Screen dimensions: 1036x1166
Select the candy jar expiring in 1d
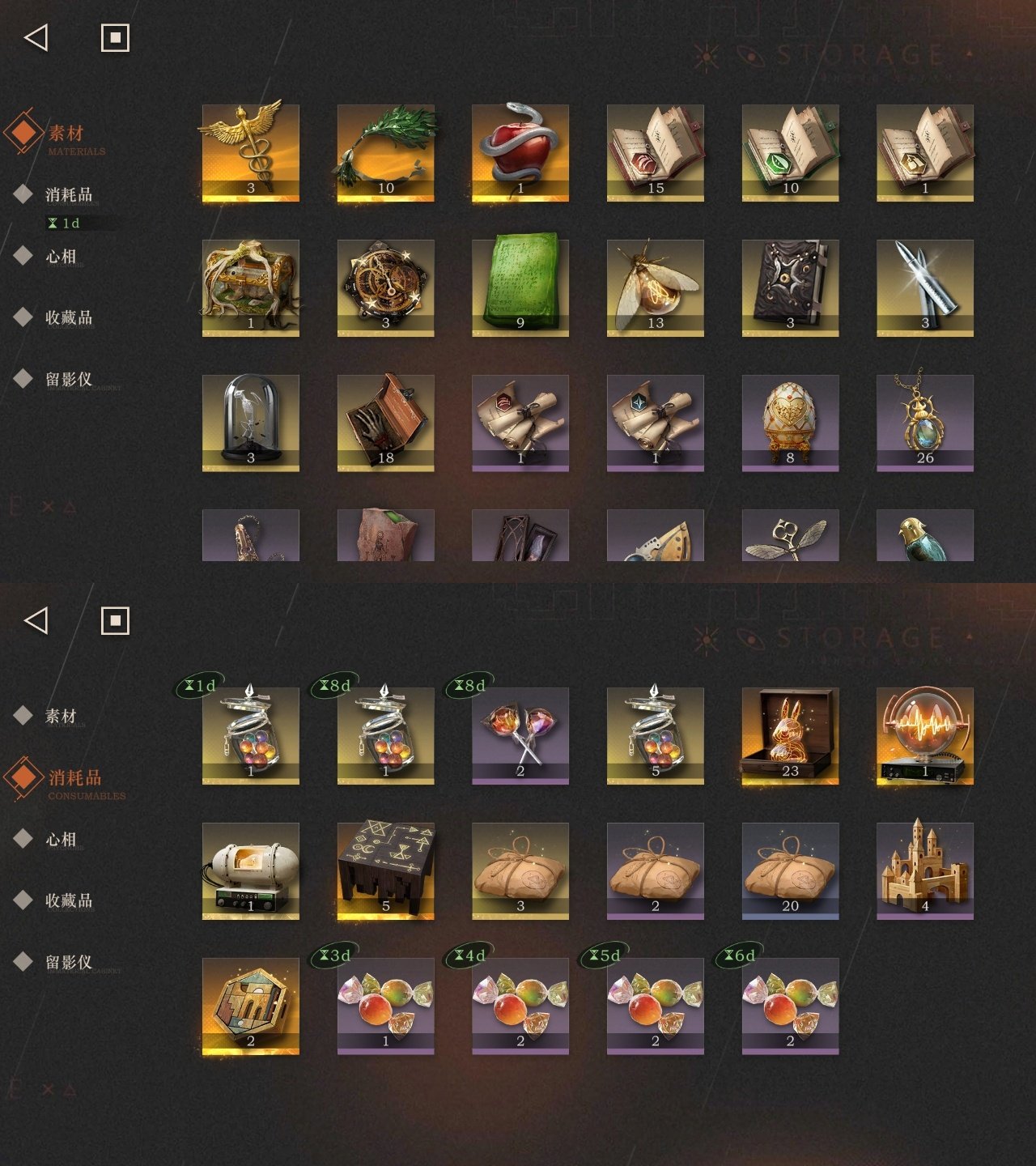(x=250, y=736)
